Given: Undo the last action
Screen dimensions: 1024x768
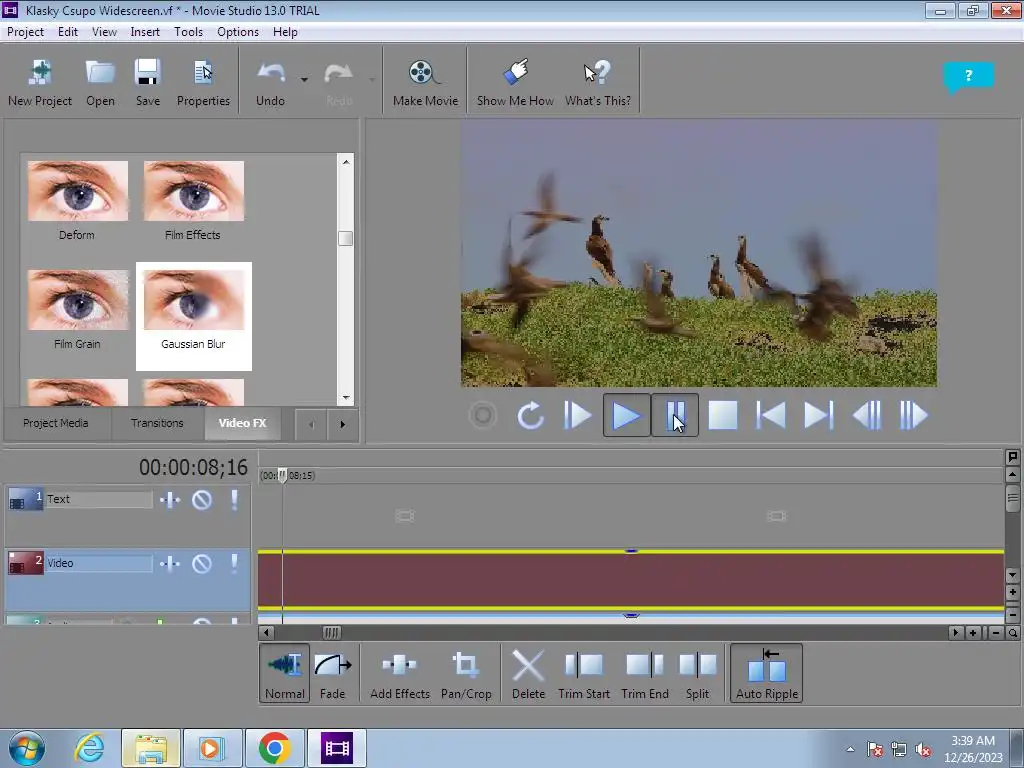Looking at the screenshot, I should [270, 82].
